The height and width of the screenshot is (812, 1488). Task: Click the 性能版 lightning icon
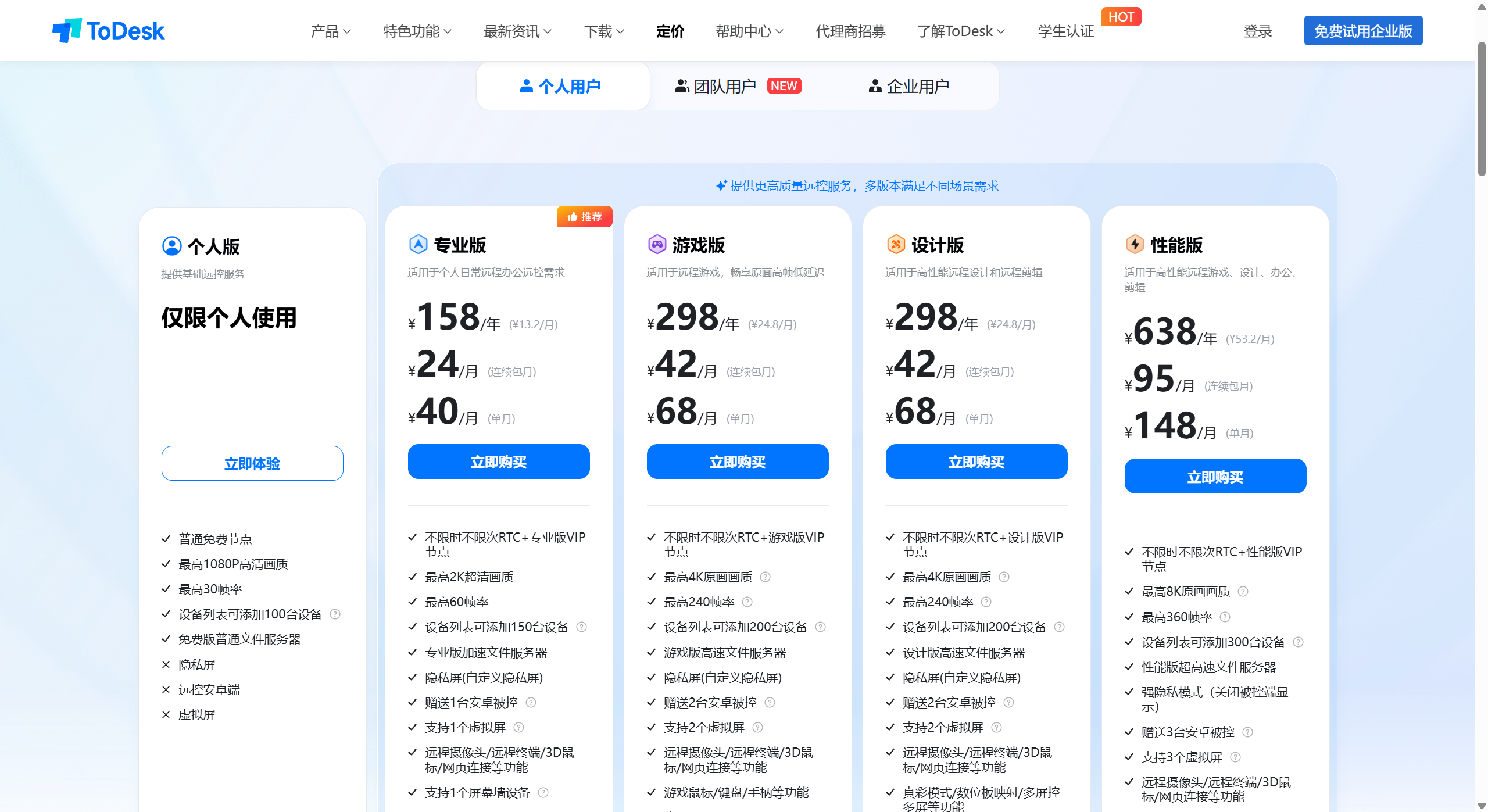tap(1135, 244)
